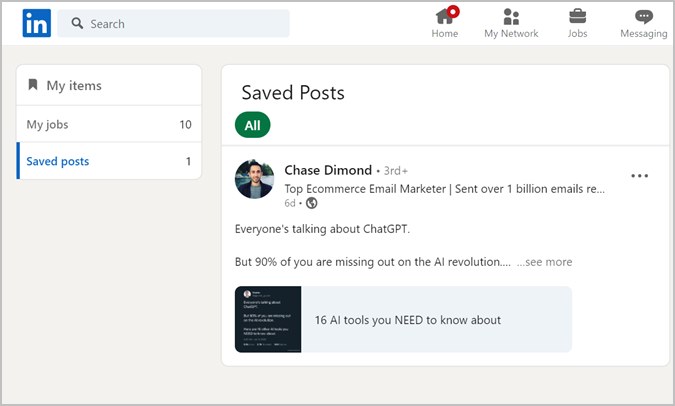Open Home from the nav bar
The image size is (675, 406).
coord(445,23)
